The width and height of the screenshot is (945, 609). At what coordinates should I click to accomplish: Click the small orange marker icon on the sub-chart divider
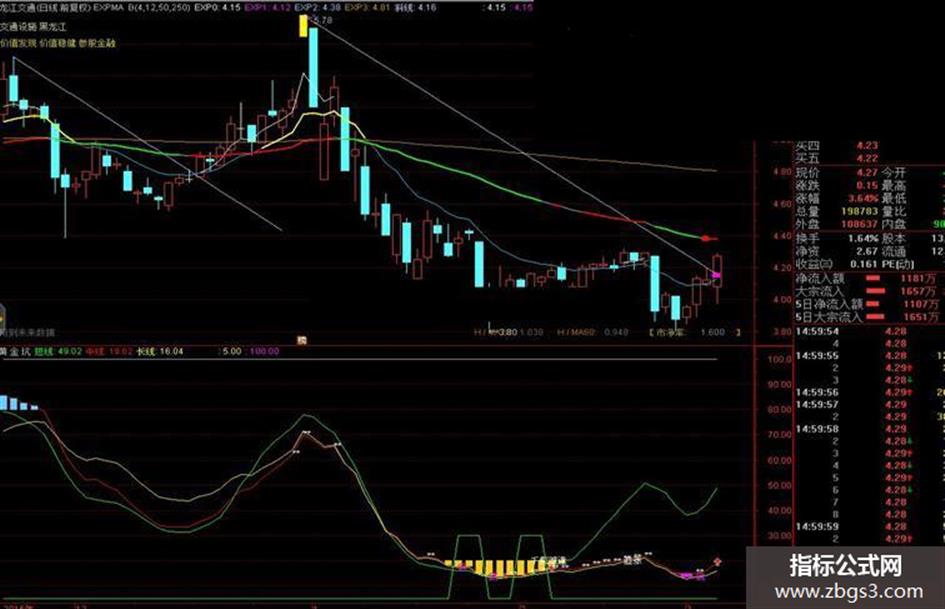(x=302, y=341)
